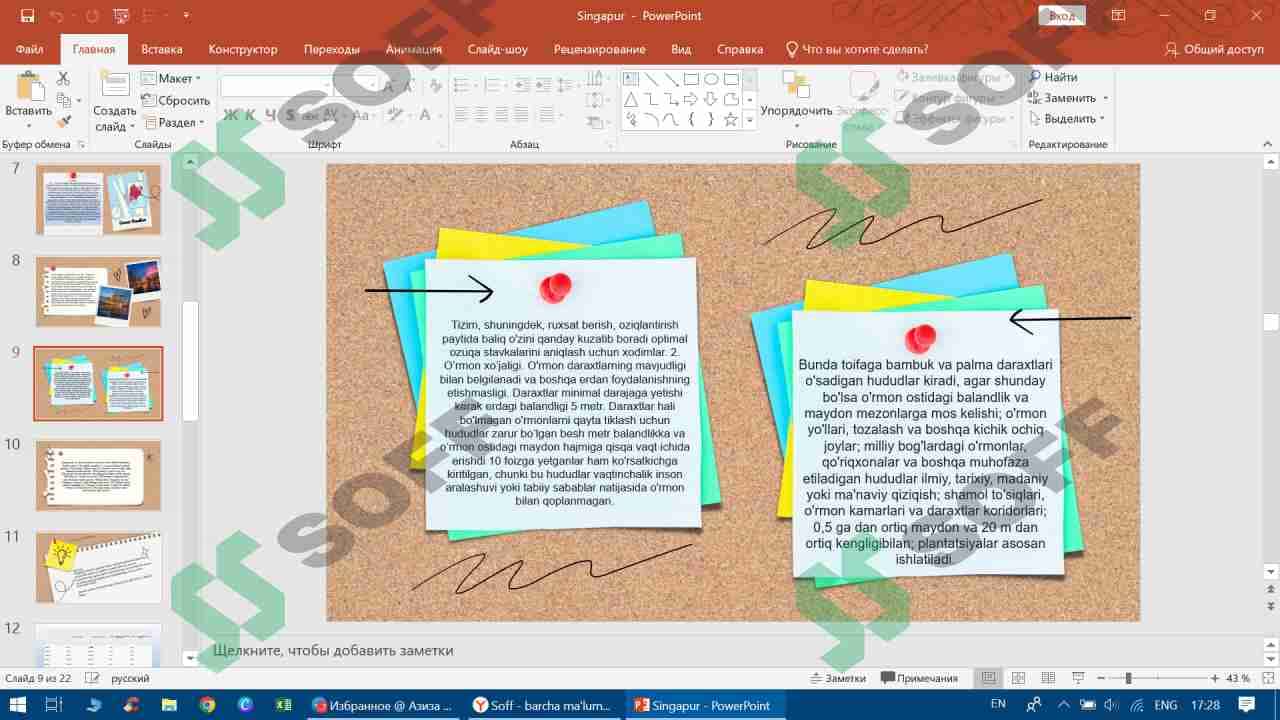
Task: Toggle text shadow (S) formatting
Action: click(x=291, y=115)
